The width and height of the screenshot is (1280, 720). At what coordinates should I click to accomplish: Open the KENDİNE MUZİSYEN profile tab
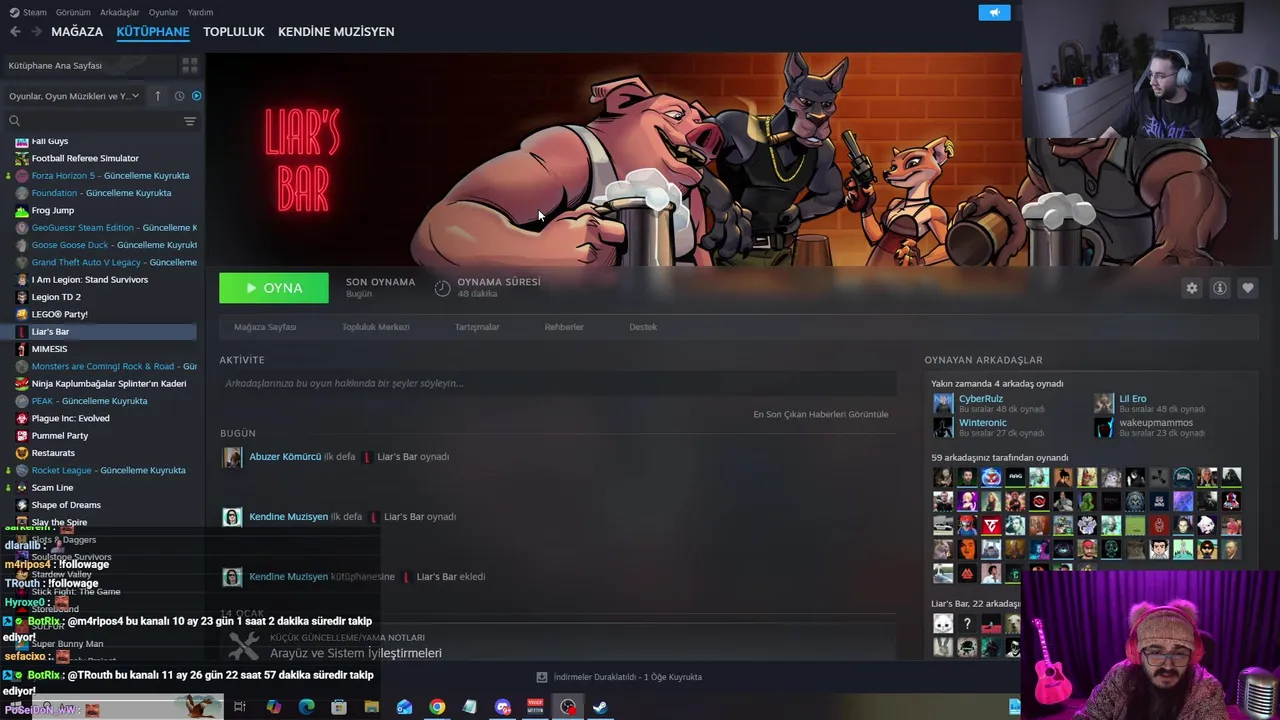[336, 32]
